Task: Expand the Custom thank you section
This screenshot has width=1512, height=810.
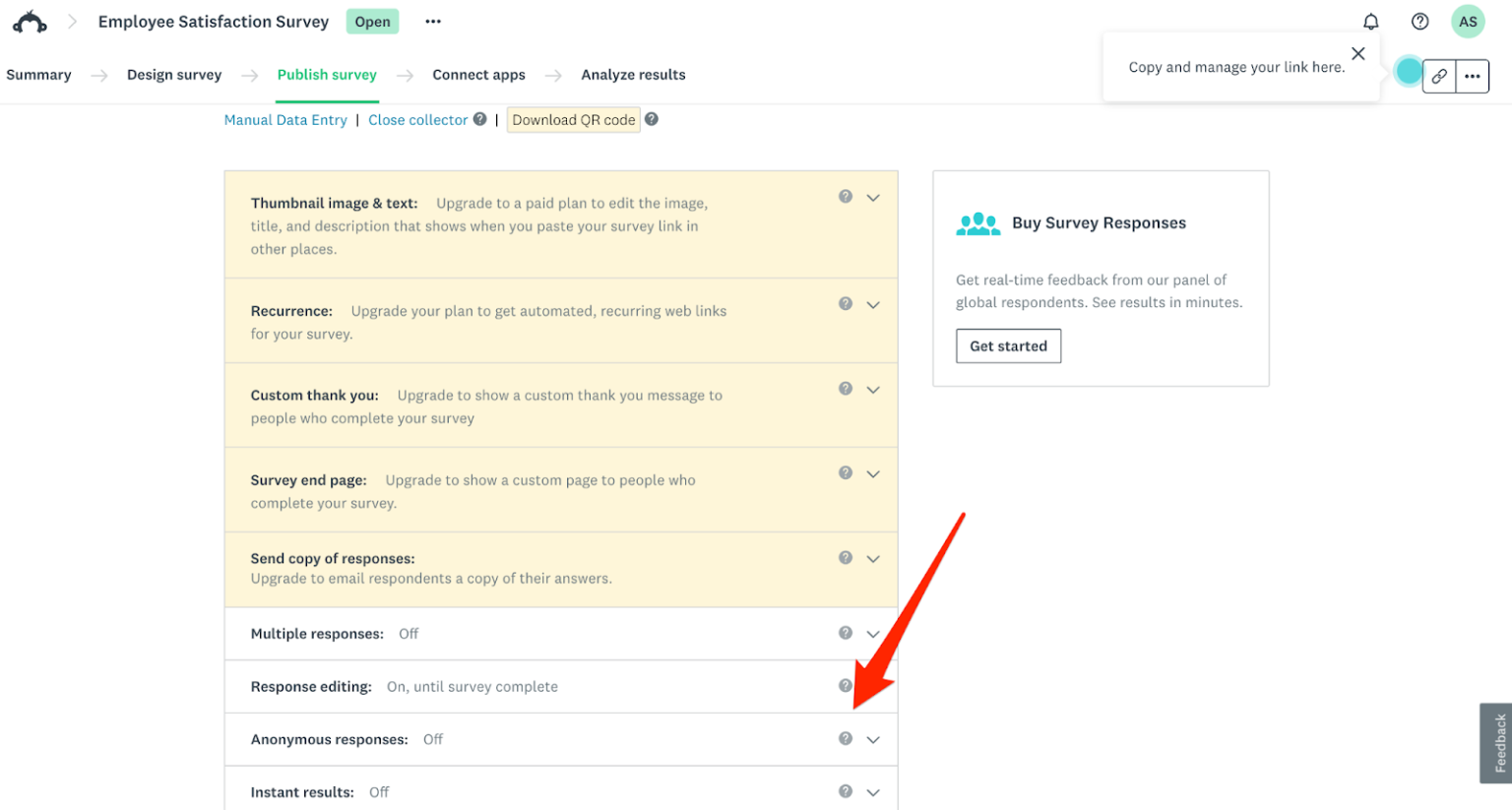Action: coord(873,390)
